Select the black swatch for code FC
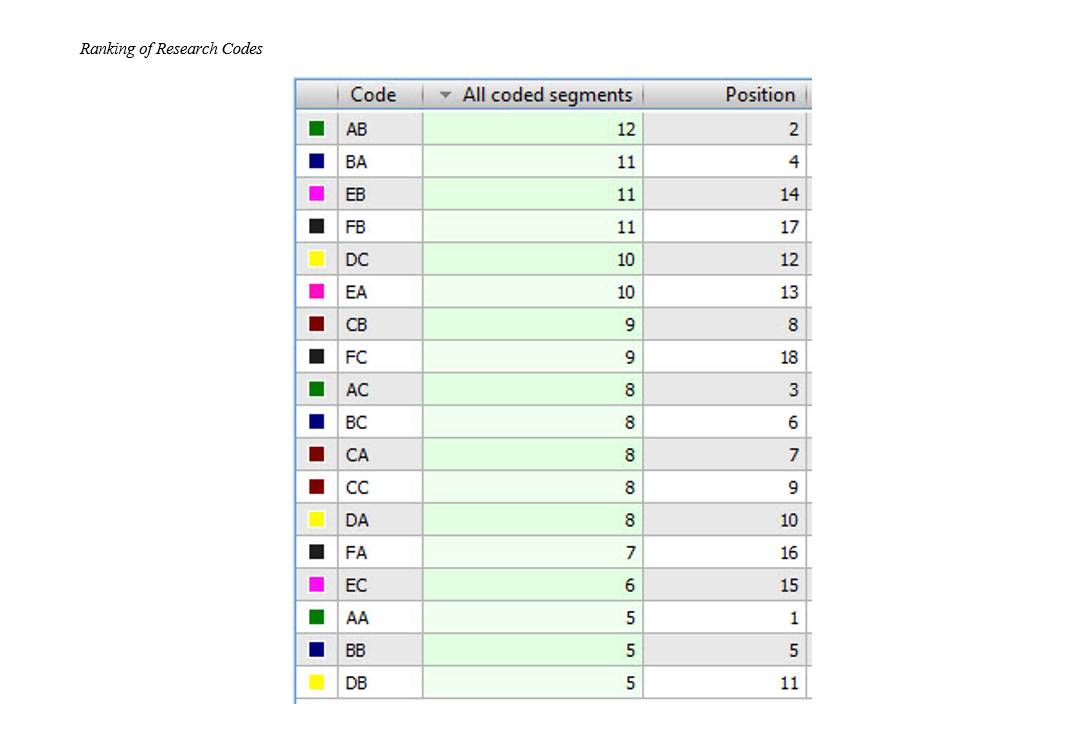This screenshot has width=1084, height=754. point(317,357)
